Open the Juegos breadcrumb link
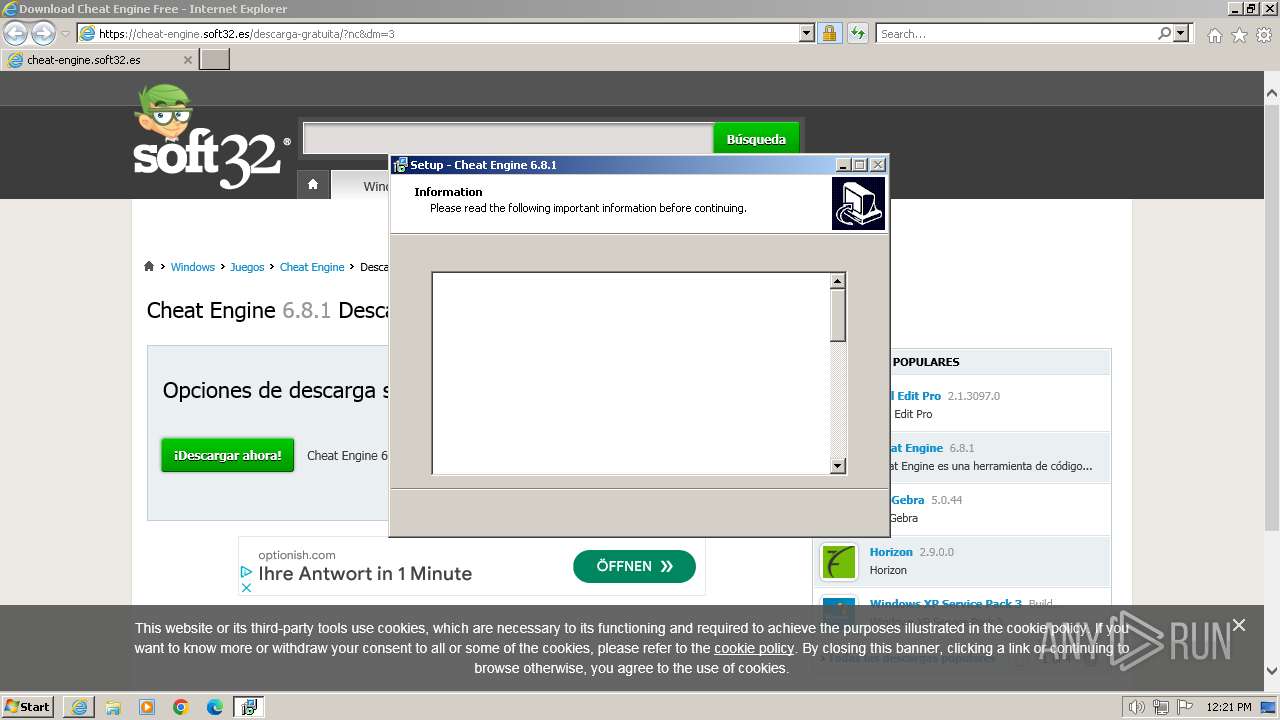The height and width of the screenshot is (720, 1280). pos(247,267)
